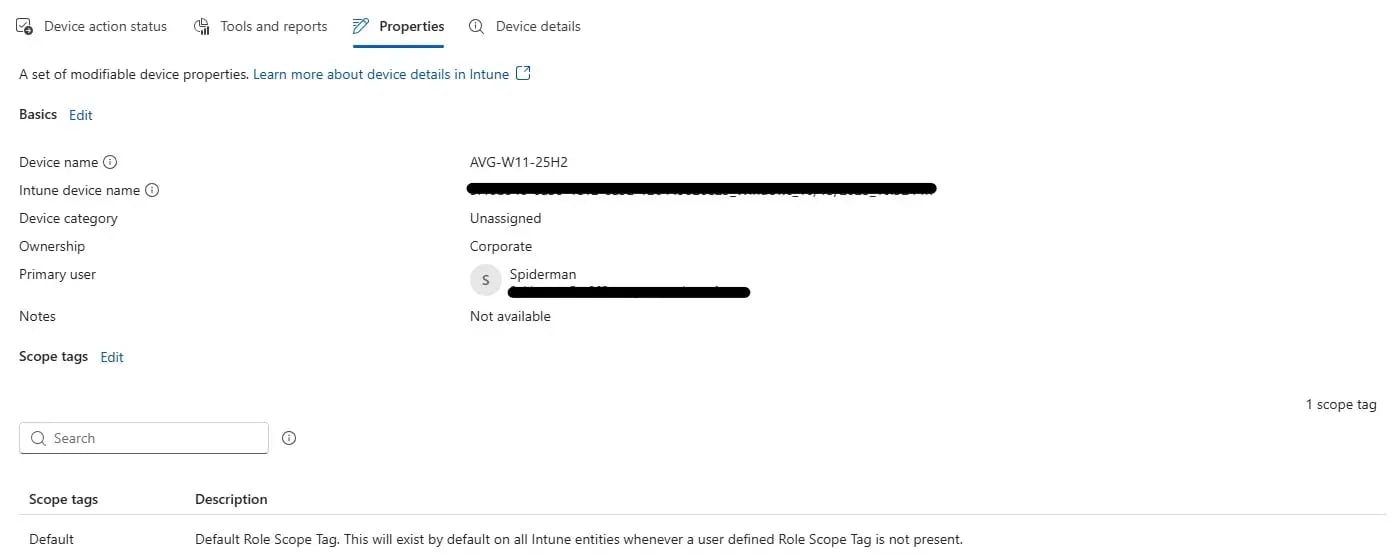Screen dimensions: 1397x557
Task: Open Learn more about device details in Intune
Action: [381, 74]
